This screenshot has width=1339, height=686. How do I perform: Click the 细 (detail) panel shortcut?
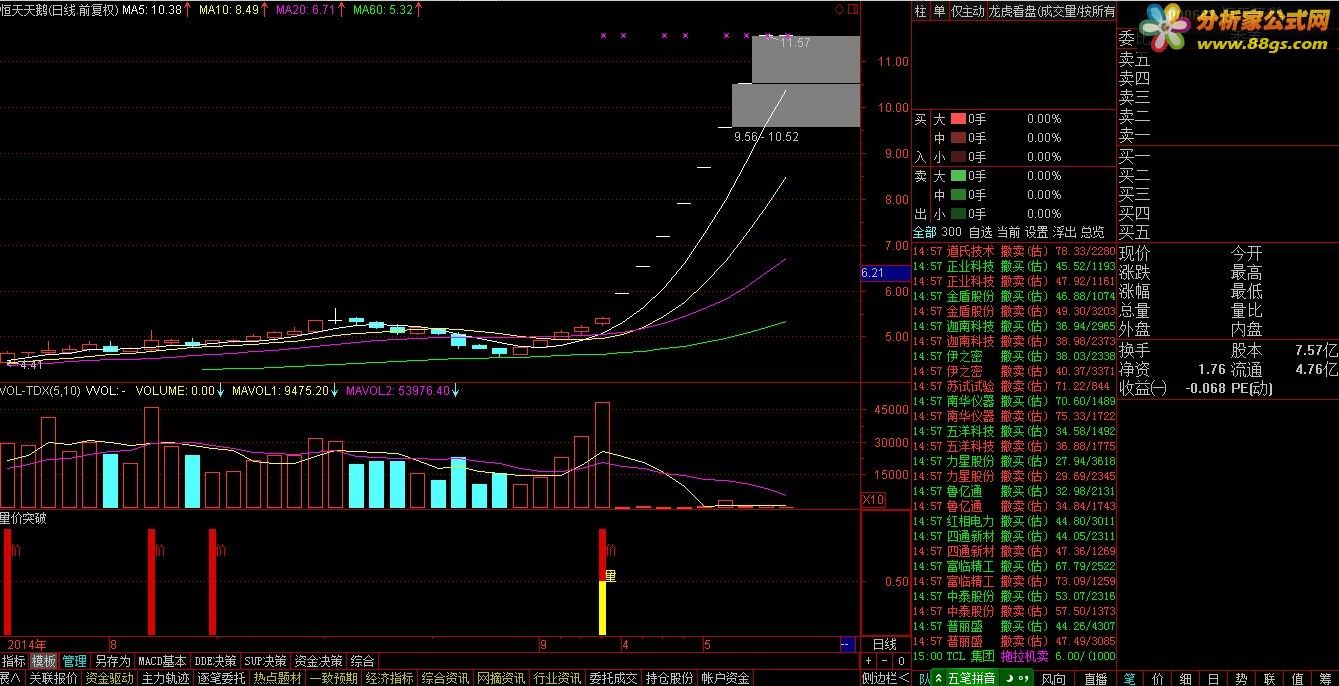pos(1185,678)
